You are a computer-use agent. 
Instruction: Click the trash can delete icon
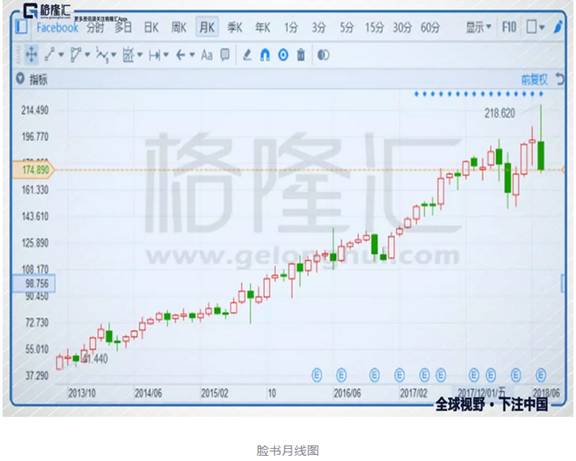(301, 55)
